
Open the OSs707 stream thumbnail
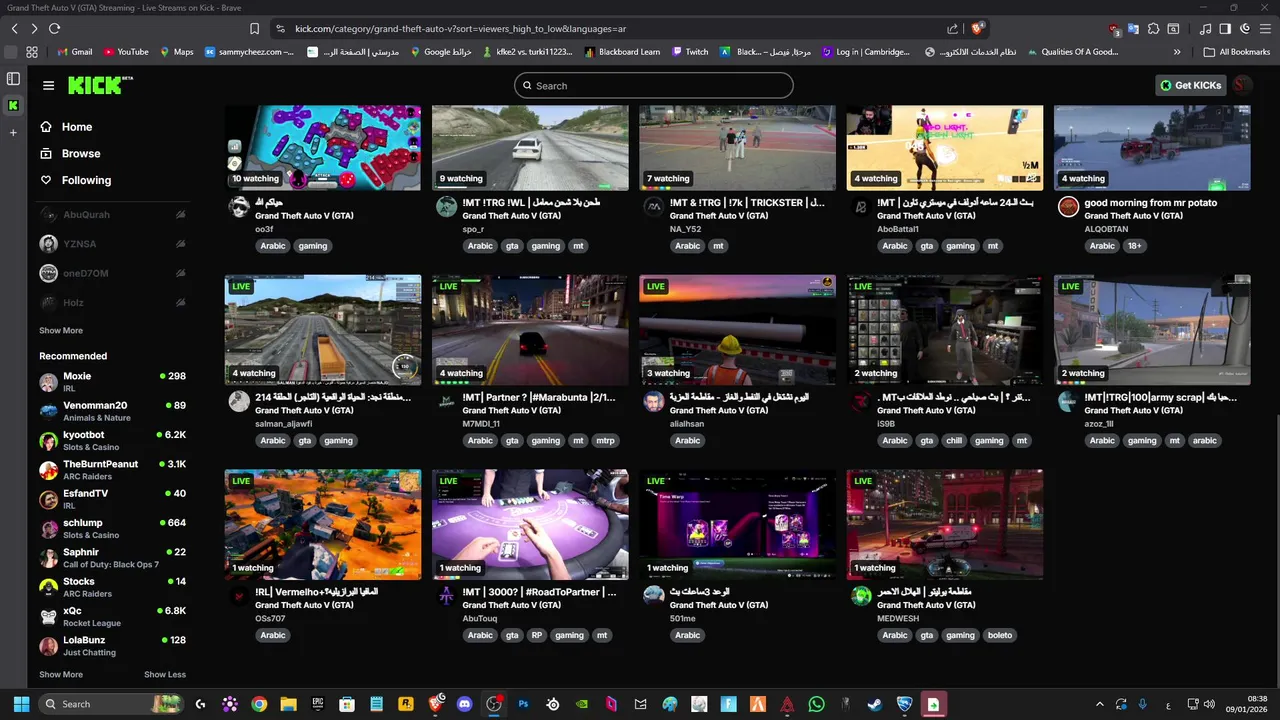(x=323, y=525)
